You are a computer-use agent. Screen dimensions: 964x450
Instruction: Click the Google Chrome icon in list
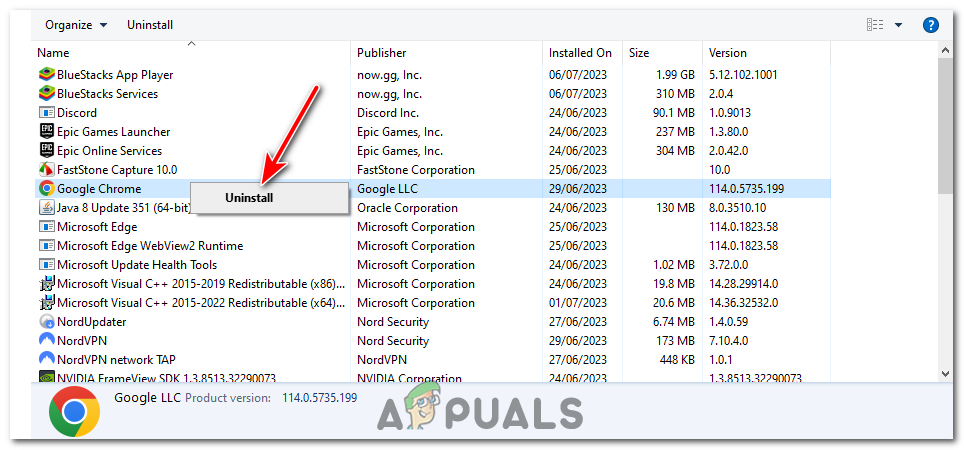(46, 189)
